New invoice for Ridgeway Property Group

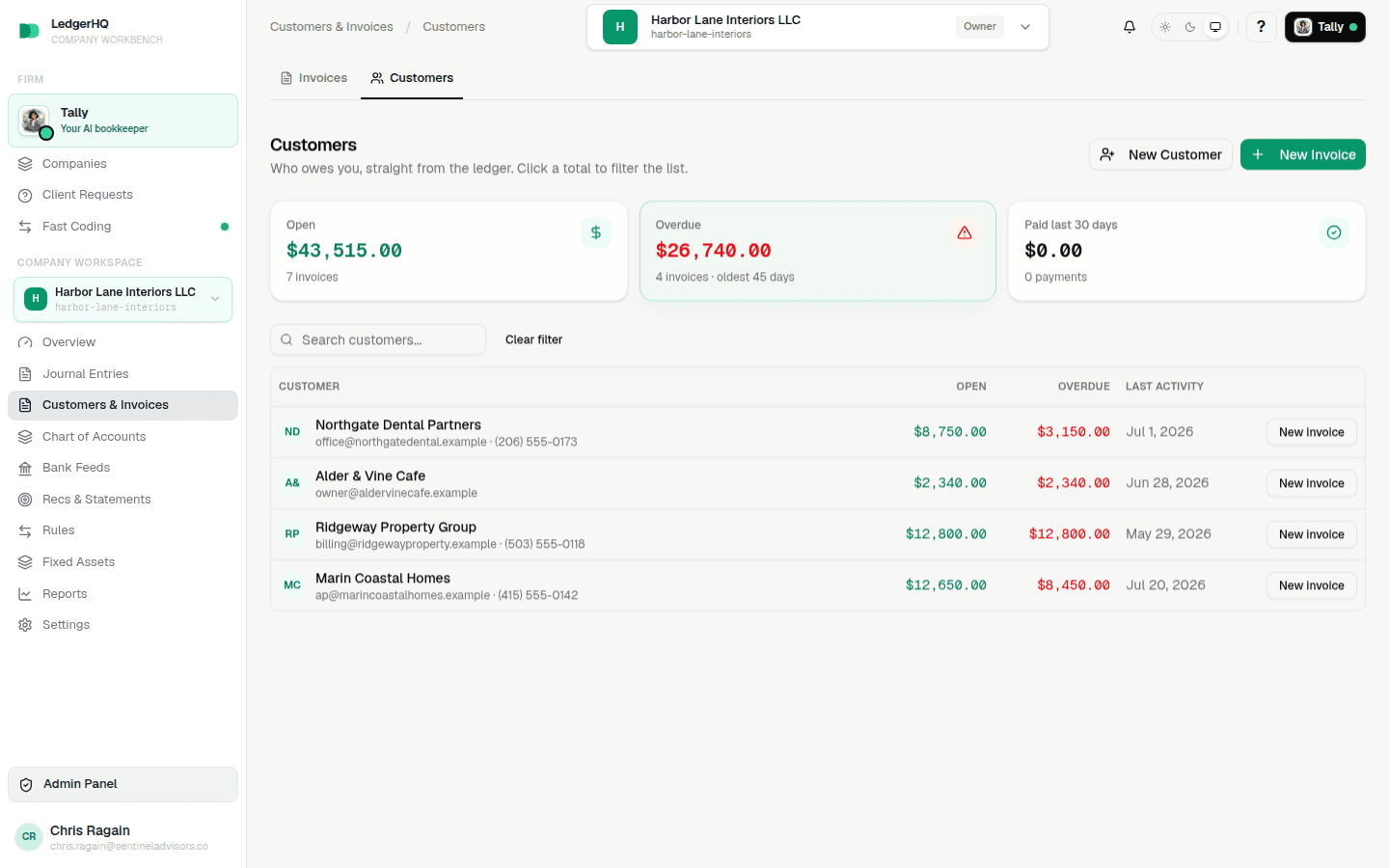coord(1311,534)
